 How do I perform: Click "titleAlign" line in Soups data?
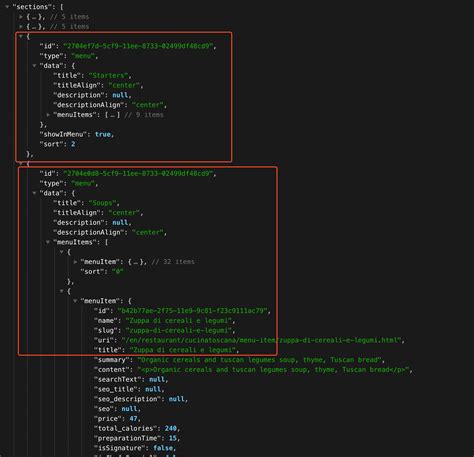click(x=98, y=213)
